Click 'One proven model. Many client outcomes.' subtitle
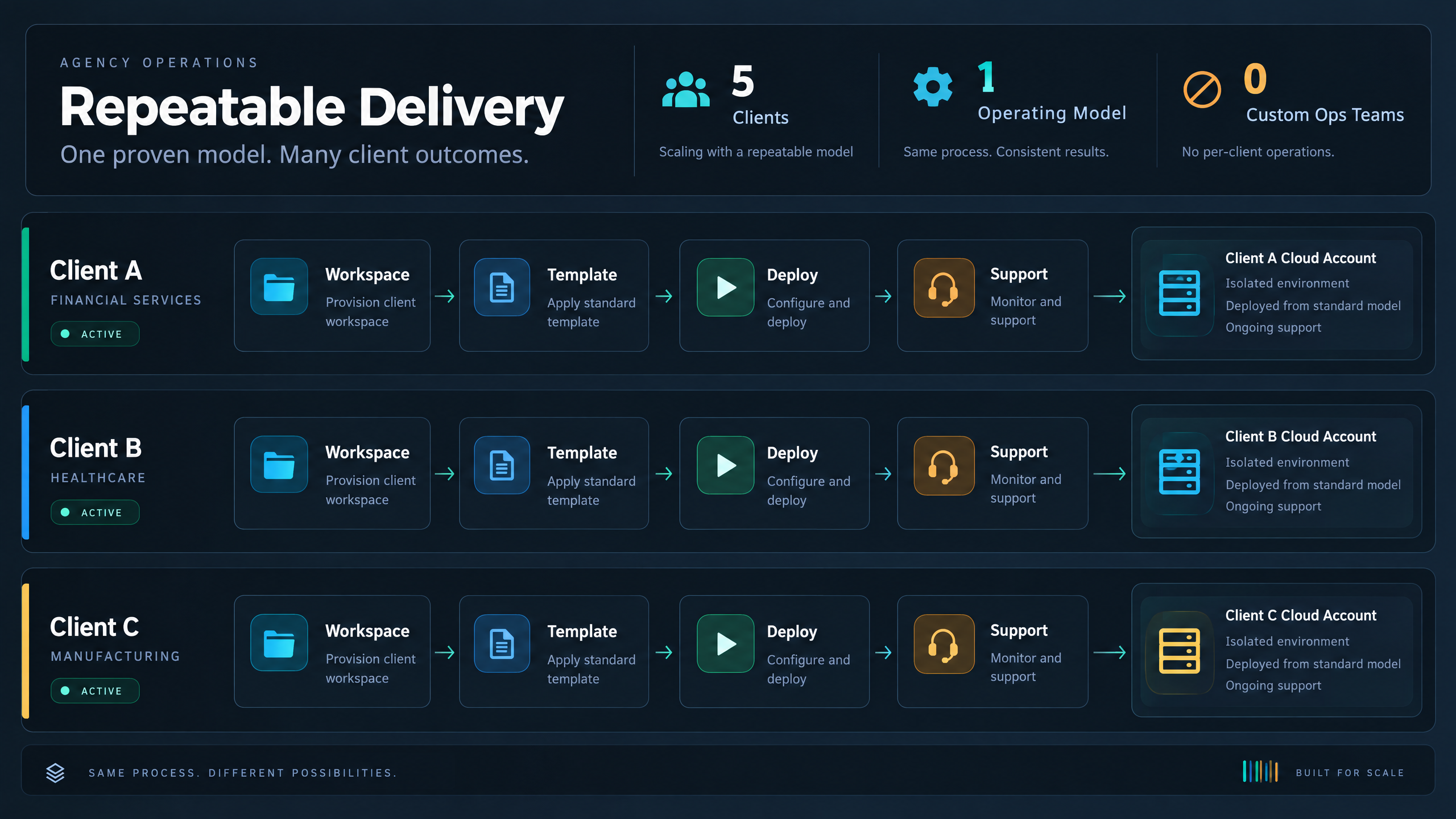Image resolution: width=1456 pixels, height=819 pixels. point(295,155)
